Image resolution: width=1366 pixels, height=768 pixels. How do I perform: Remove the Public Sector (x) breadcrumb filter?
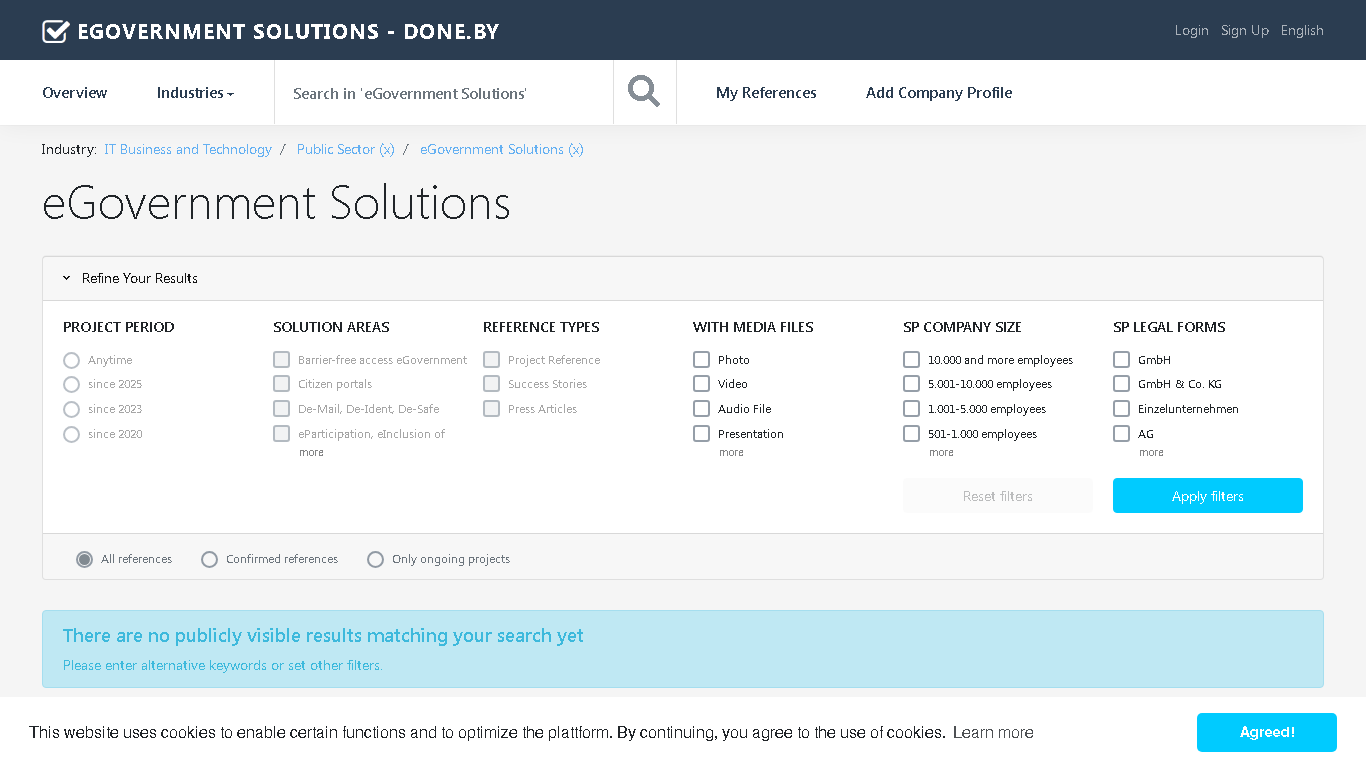coord(346,149)
